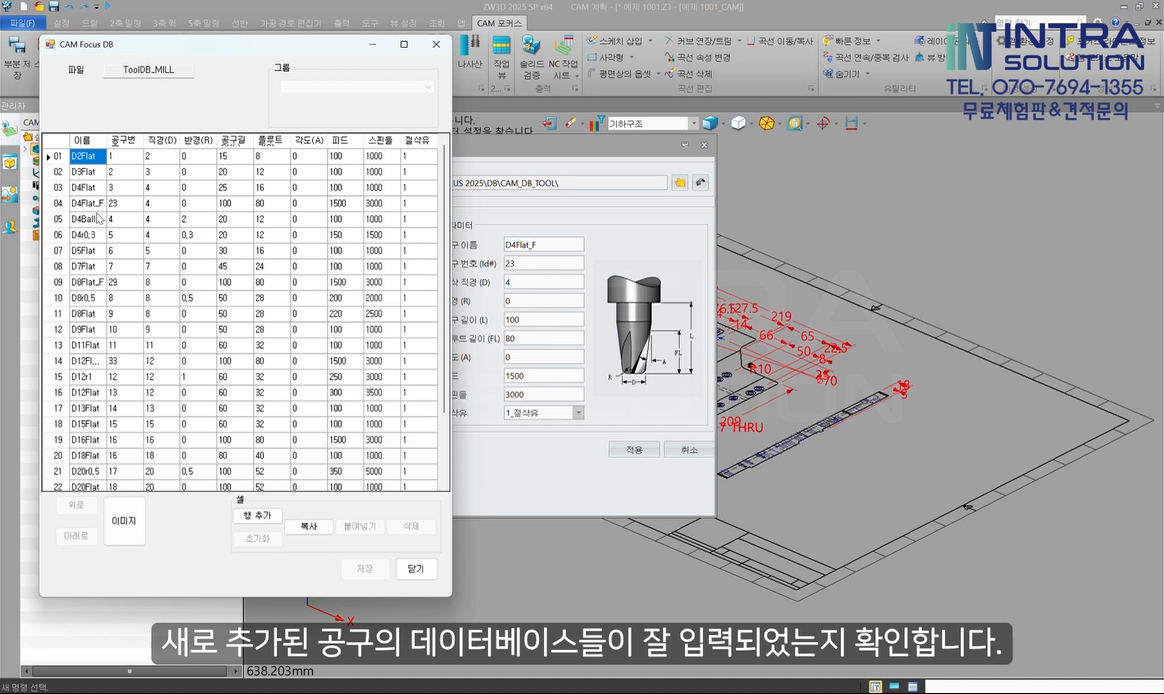Screen dimensions: 1164x694
Task: Click the 행 추가 add row button
Action: 258,515
